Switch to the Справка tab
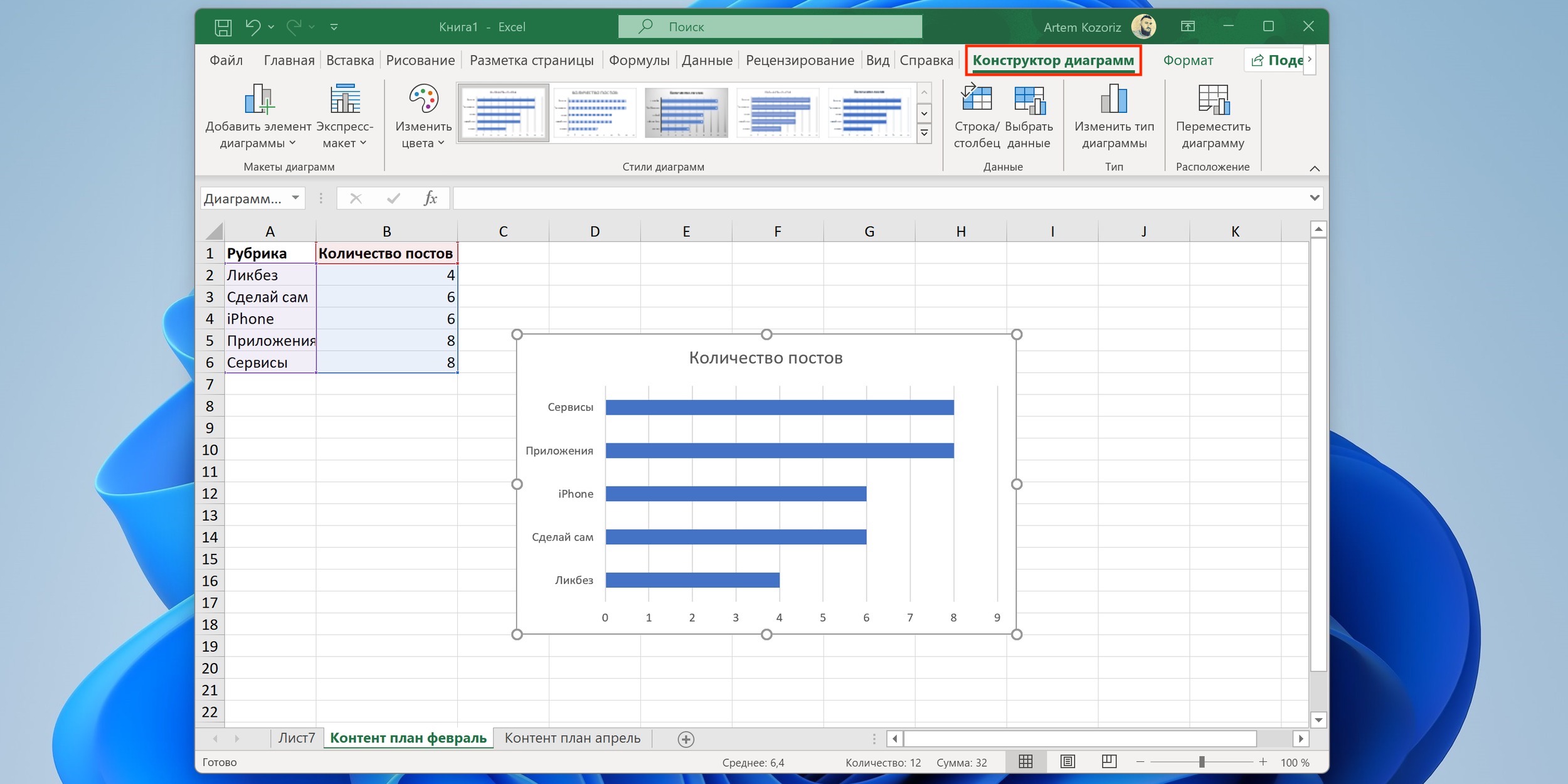This screenshot has height=784, width=1568. (926, 60)
